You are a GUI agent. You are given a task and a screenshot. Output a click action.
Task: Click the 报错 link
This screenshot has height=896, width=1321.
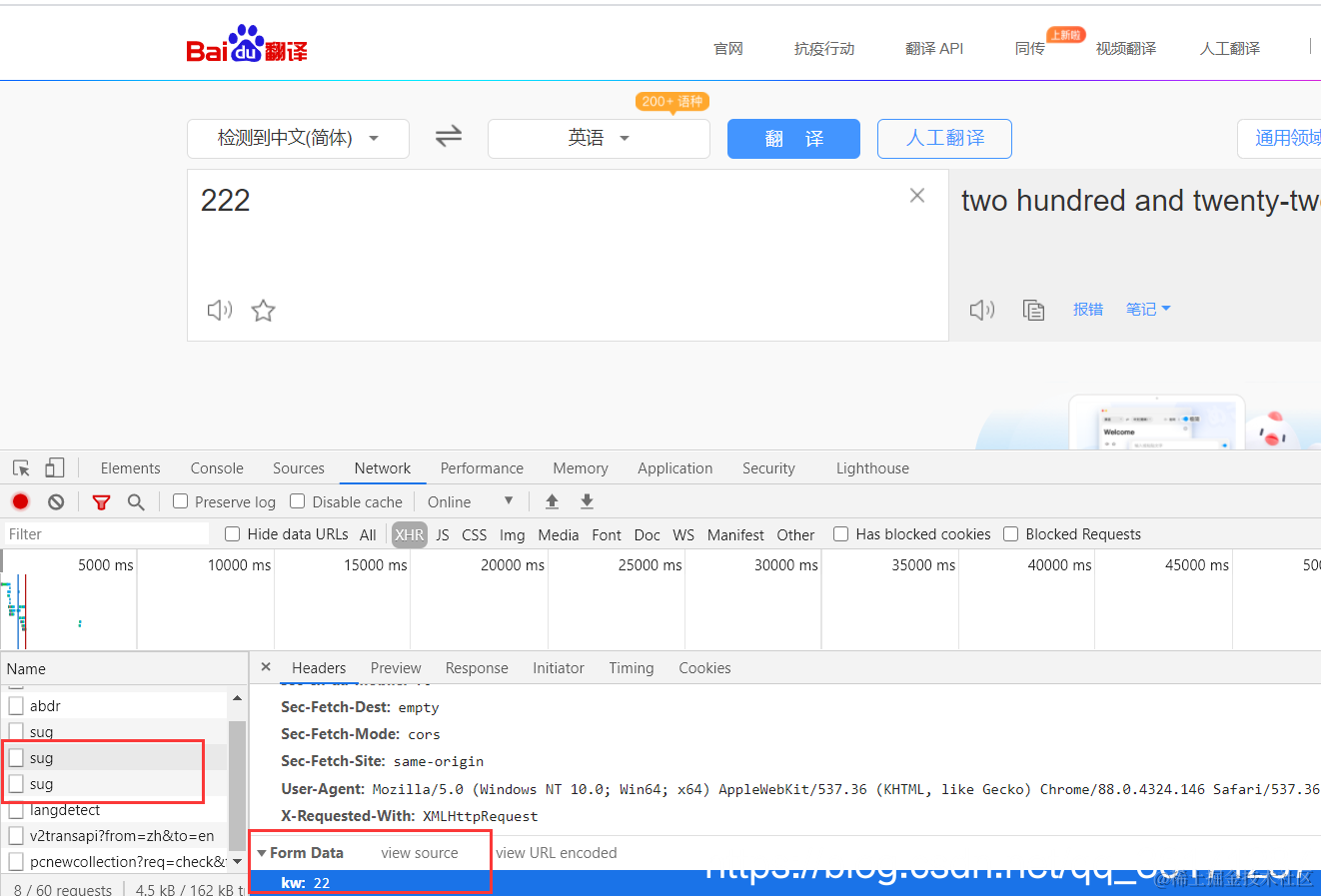pos(1088,309)
